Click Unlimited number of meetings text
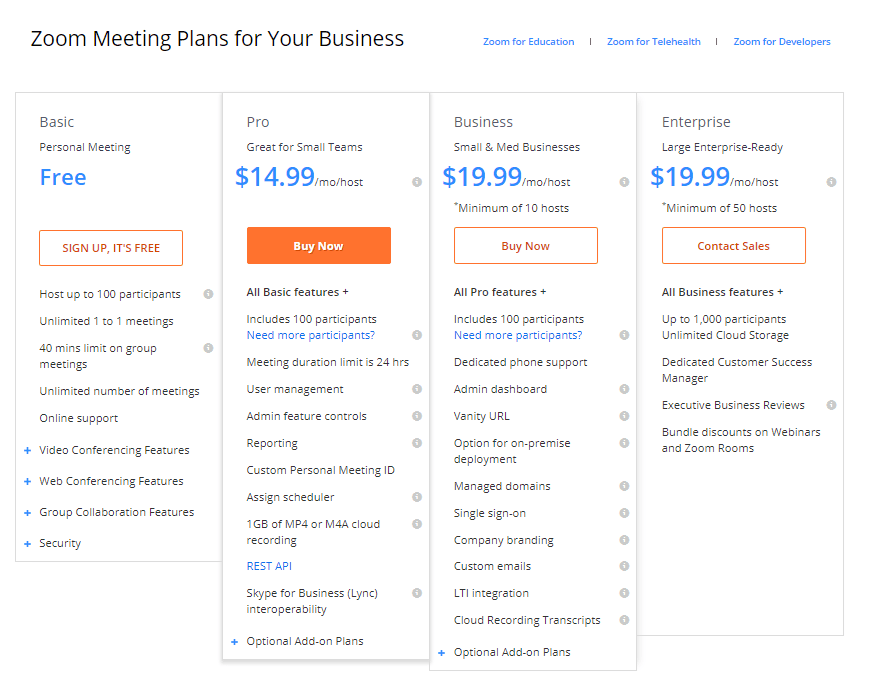Screen dimensions: 886x678 [x=119, y=391]
